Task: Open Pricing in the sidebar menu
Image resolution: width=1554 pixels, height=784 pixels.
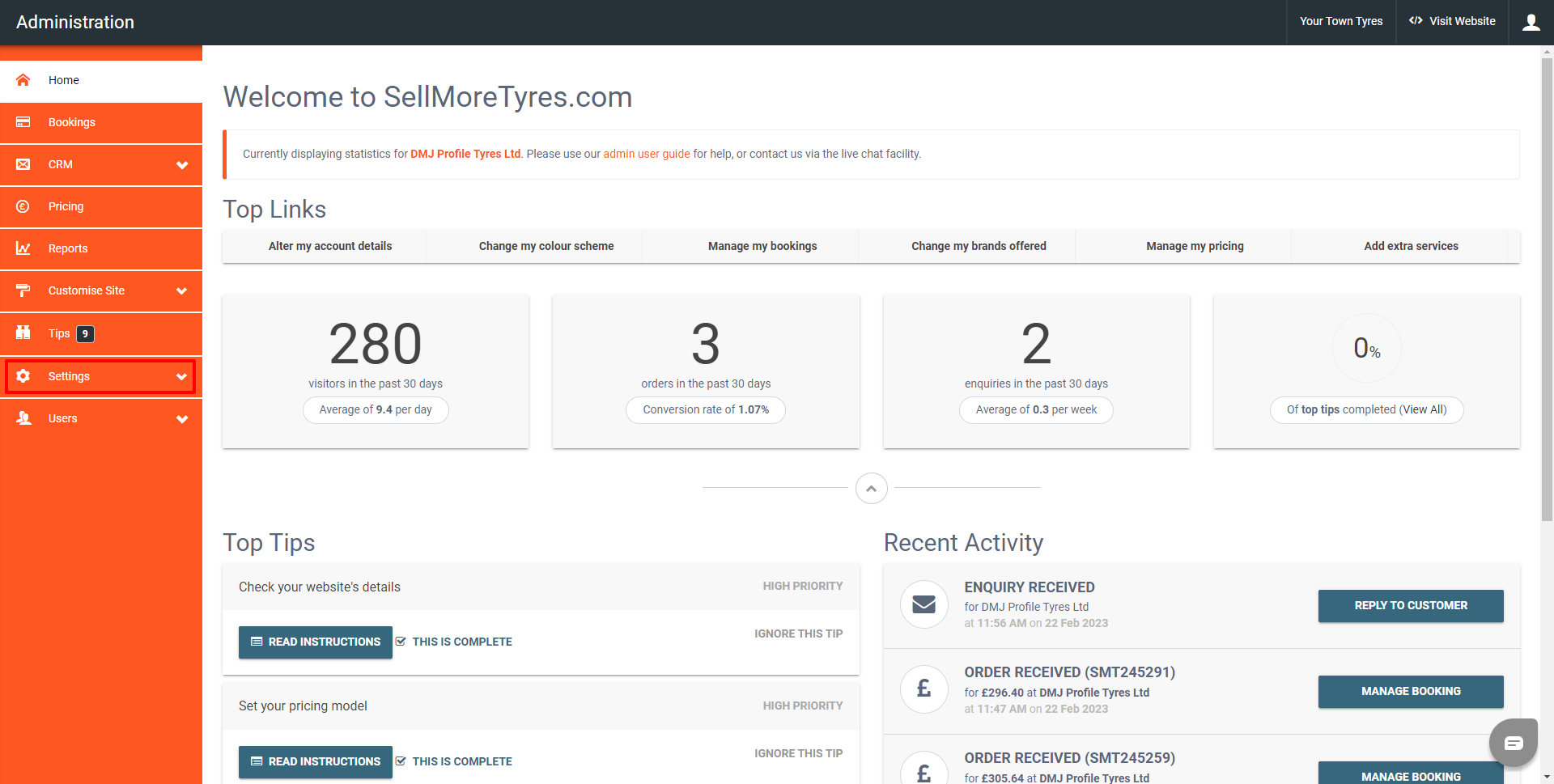Action: click(101, 206)
